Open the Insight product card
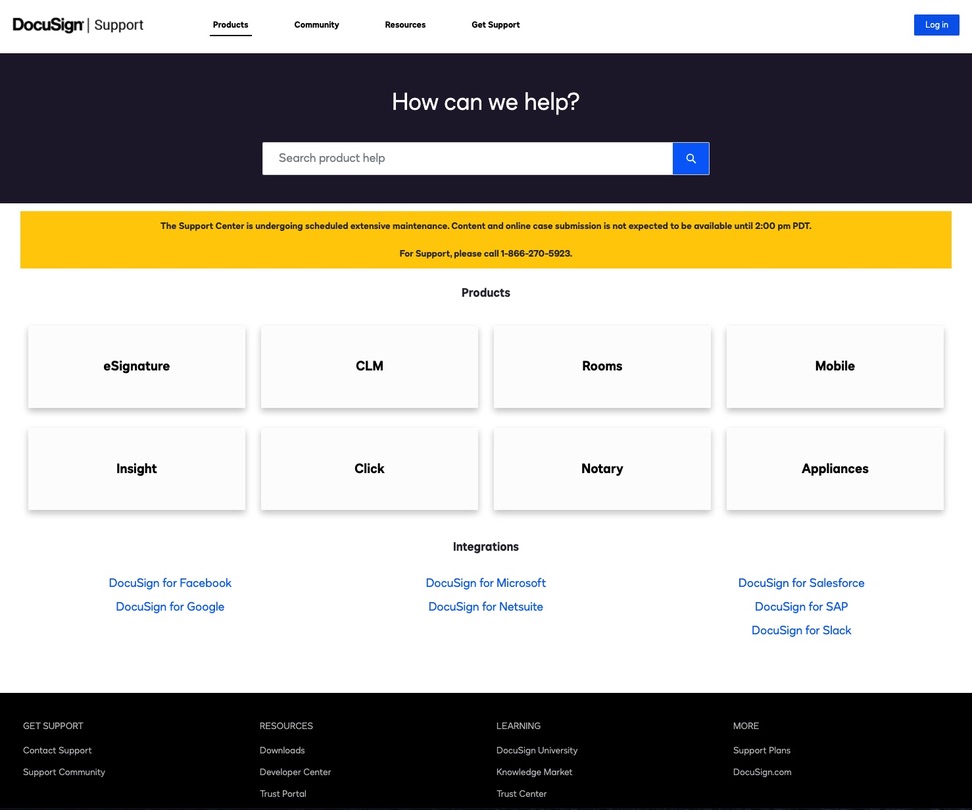The width and height of the screenshot is (972, 810). [136, 469]
